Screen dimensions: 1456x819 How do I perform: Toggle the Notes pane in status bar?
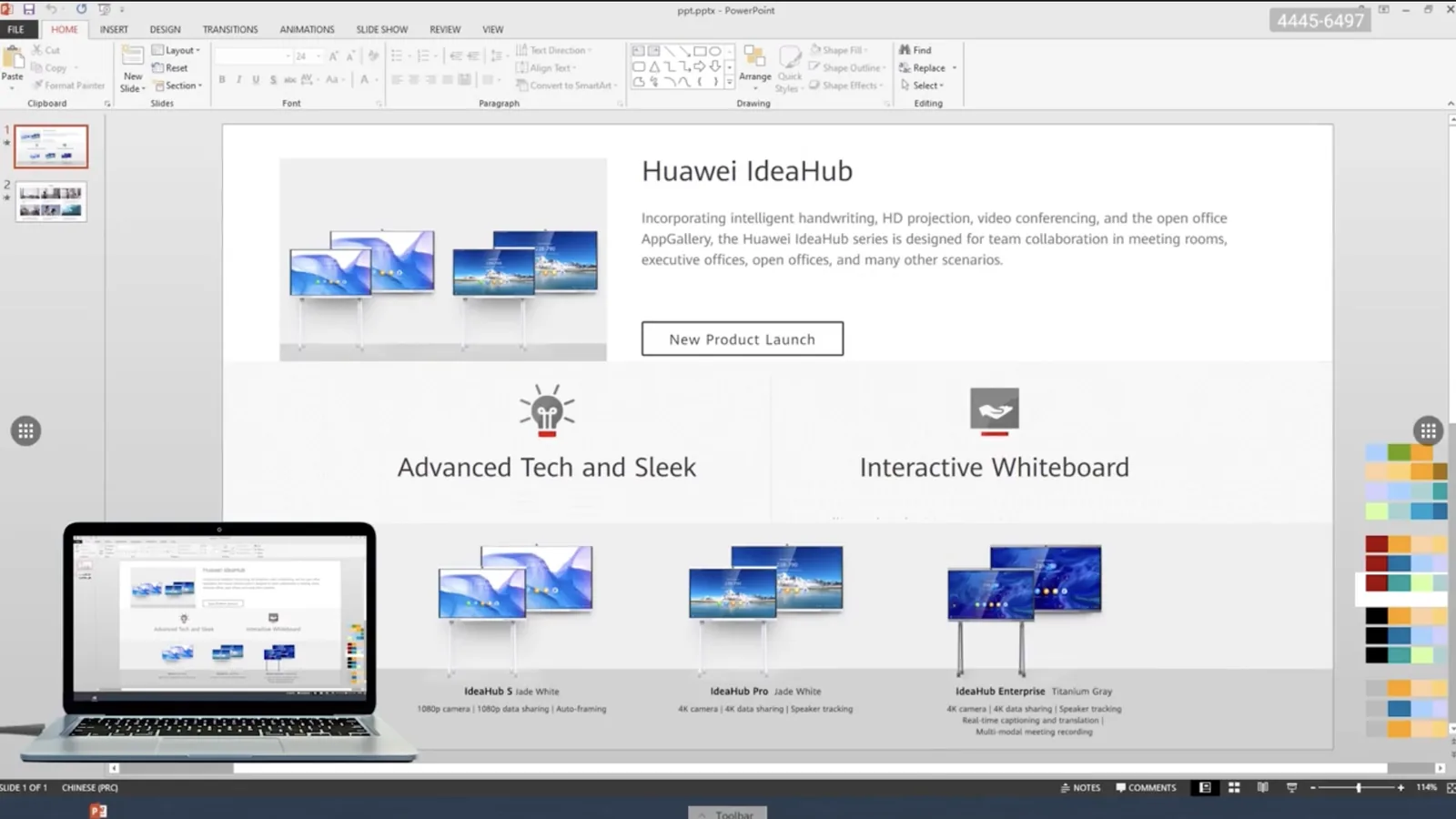1080,787
